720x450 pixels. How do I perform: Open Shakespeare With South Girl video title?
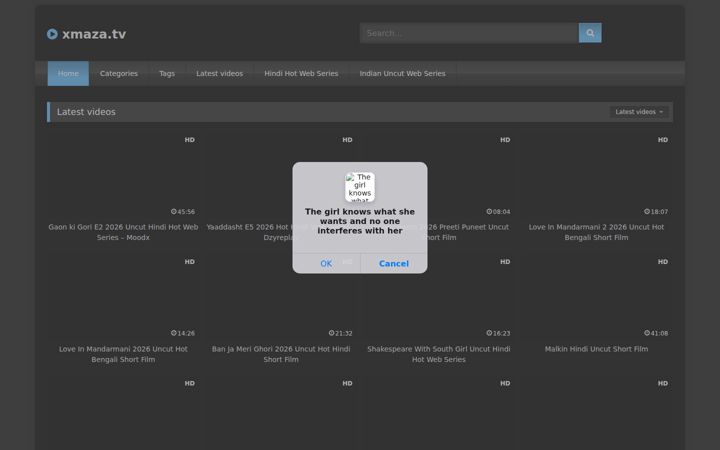439,354
